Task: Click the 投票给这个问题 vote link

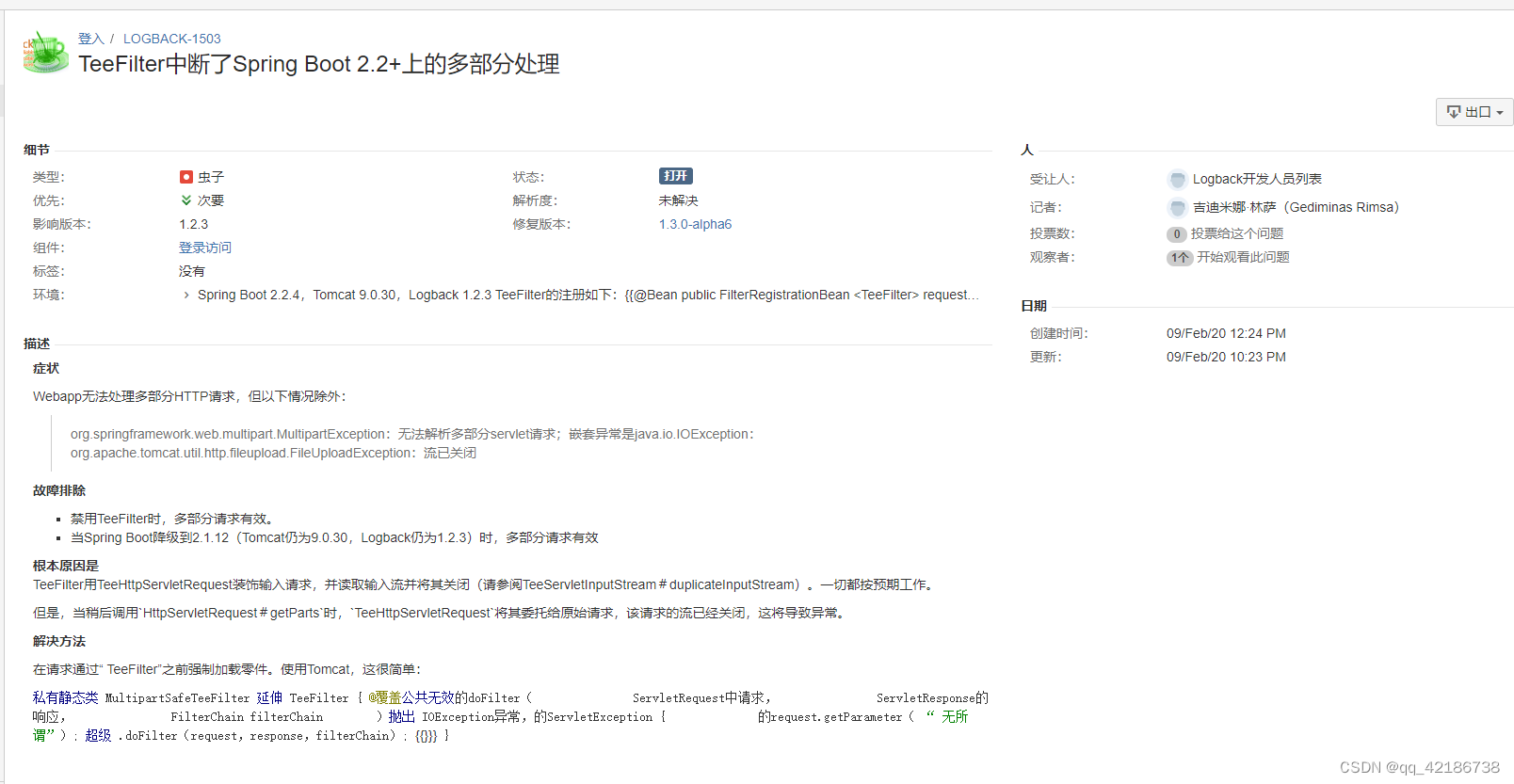Action: 1237,233
